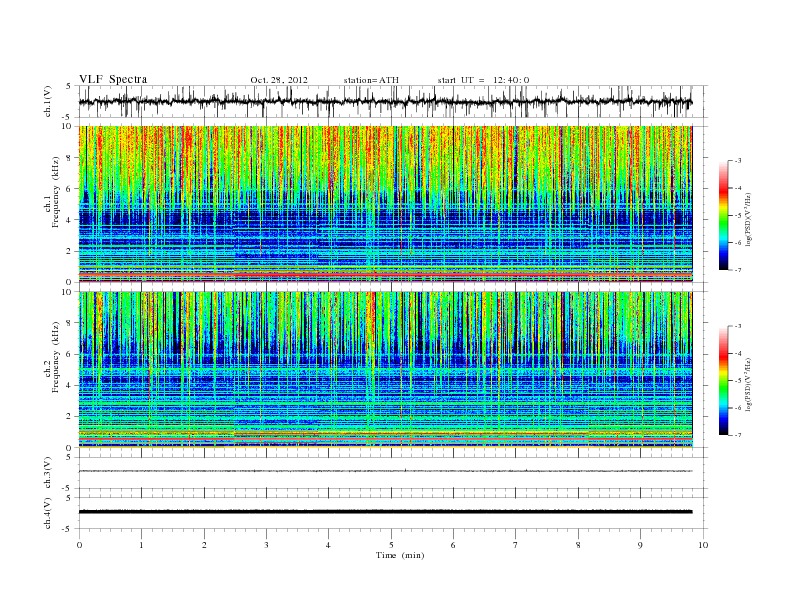Click the "ch.1(V)" y-axis label
This screenshot has height=612, width=792.
[48, 102]
